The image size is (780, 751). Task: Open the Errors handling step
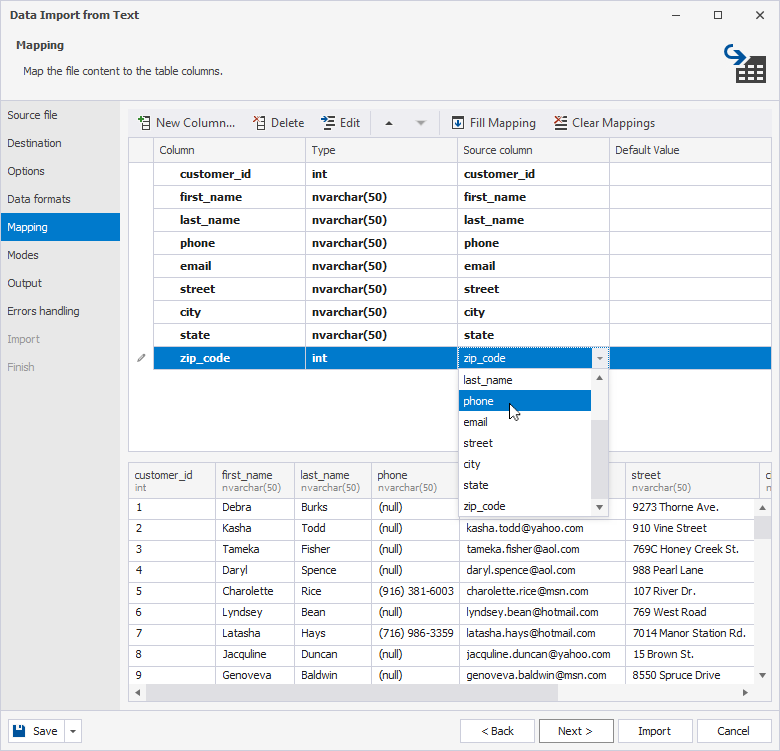click(60, 311)
